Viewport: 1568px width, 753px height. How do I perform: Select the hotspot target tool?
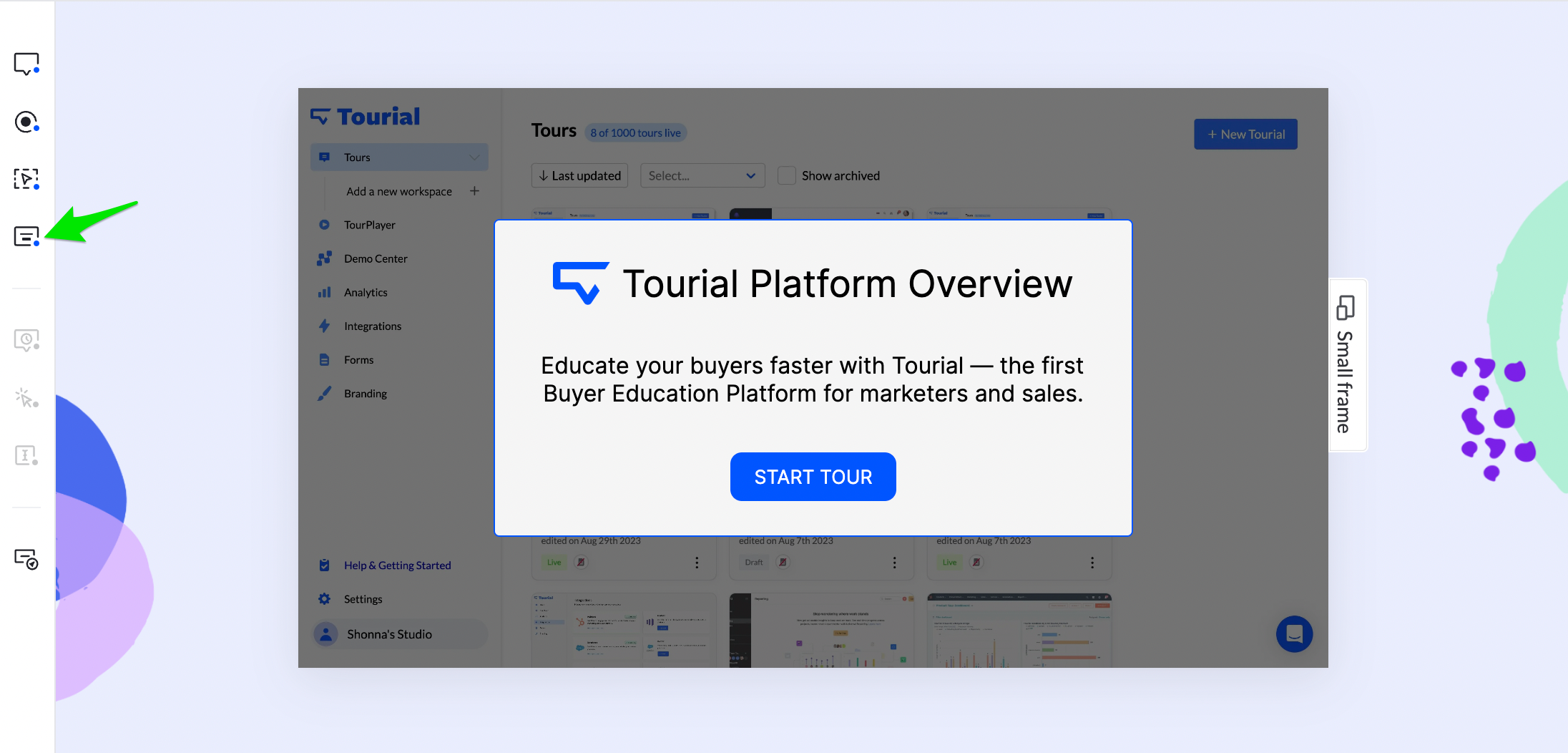click(x=26, y=122)
